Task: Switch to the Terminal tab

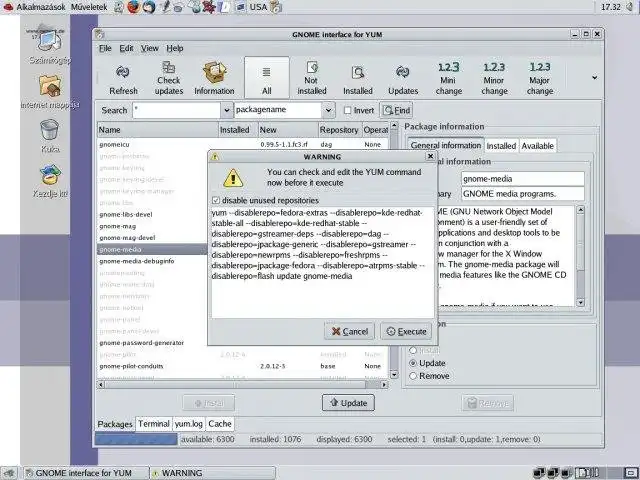Action: pos(153,424)
